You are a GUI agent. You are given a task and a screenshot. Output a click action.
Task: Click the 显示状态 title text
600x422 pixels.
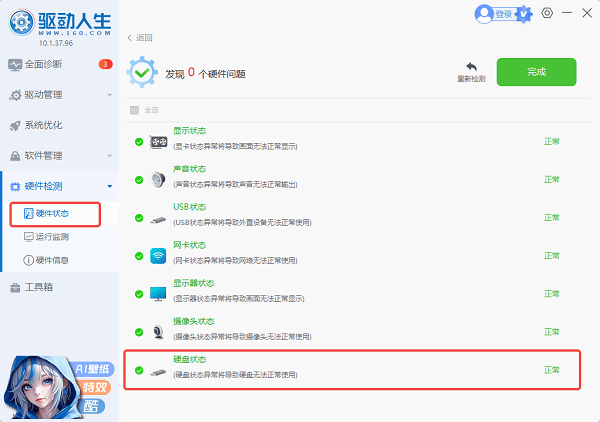point(189,131)
